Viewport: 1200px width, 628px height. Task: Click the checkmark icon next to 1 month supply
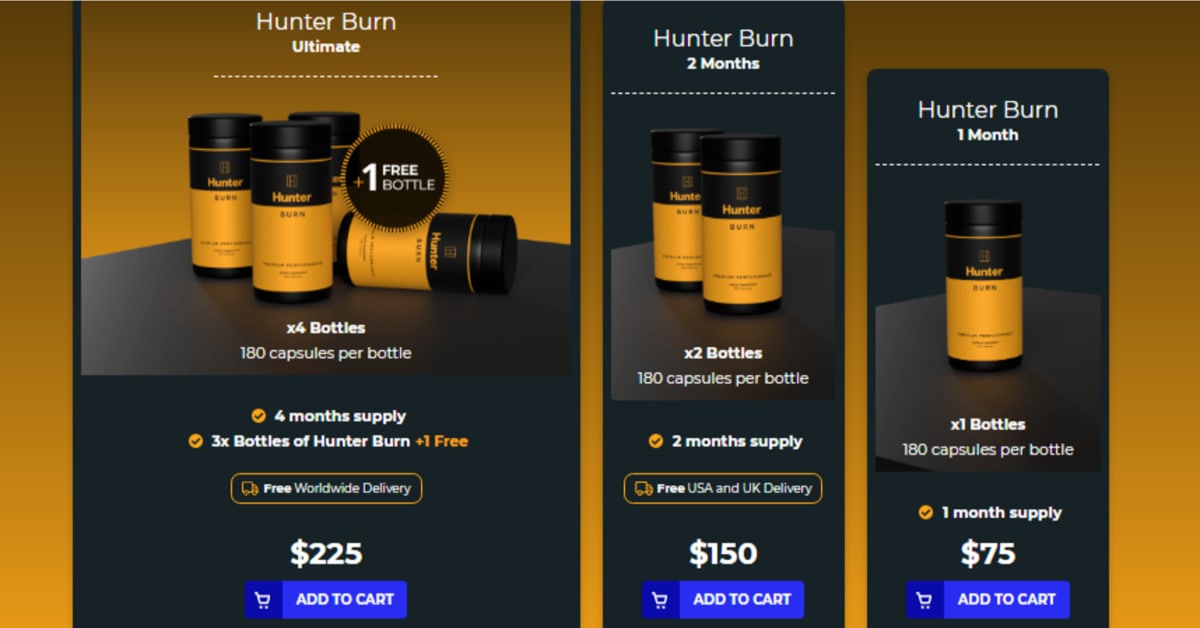(x=926, y=512)
